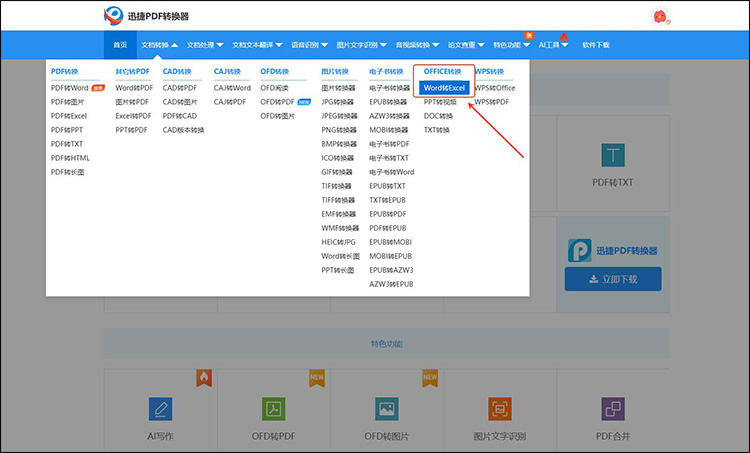
Task: Click the 图片文字识别 scan icon
Action: (500, 408)
